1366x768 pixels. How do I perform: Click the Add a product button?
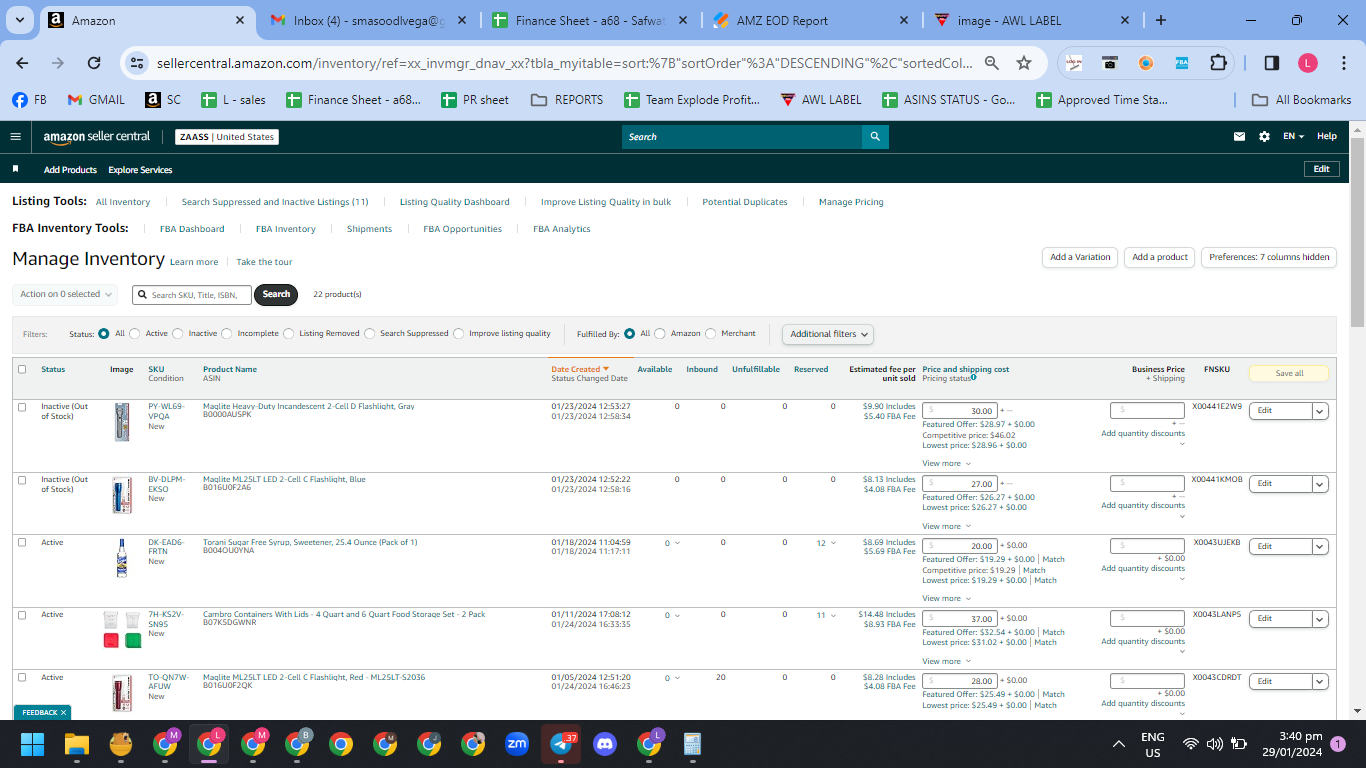pyautogui.click(x=1160, y=257)
